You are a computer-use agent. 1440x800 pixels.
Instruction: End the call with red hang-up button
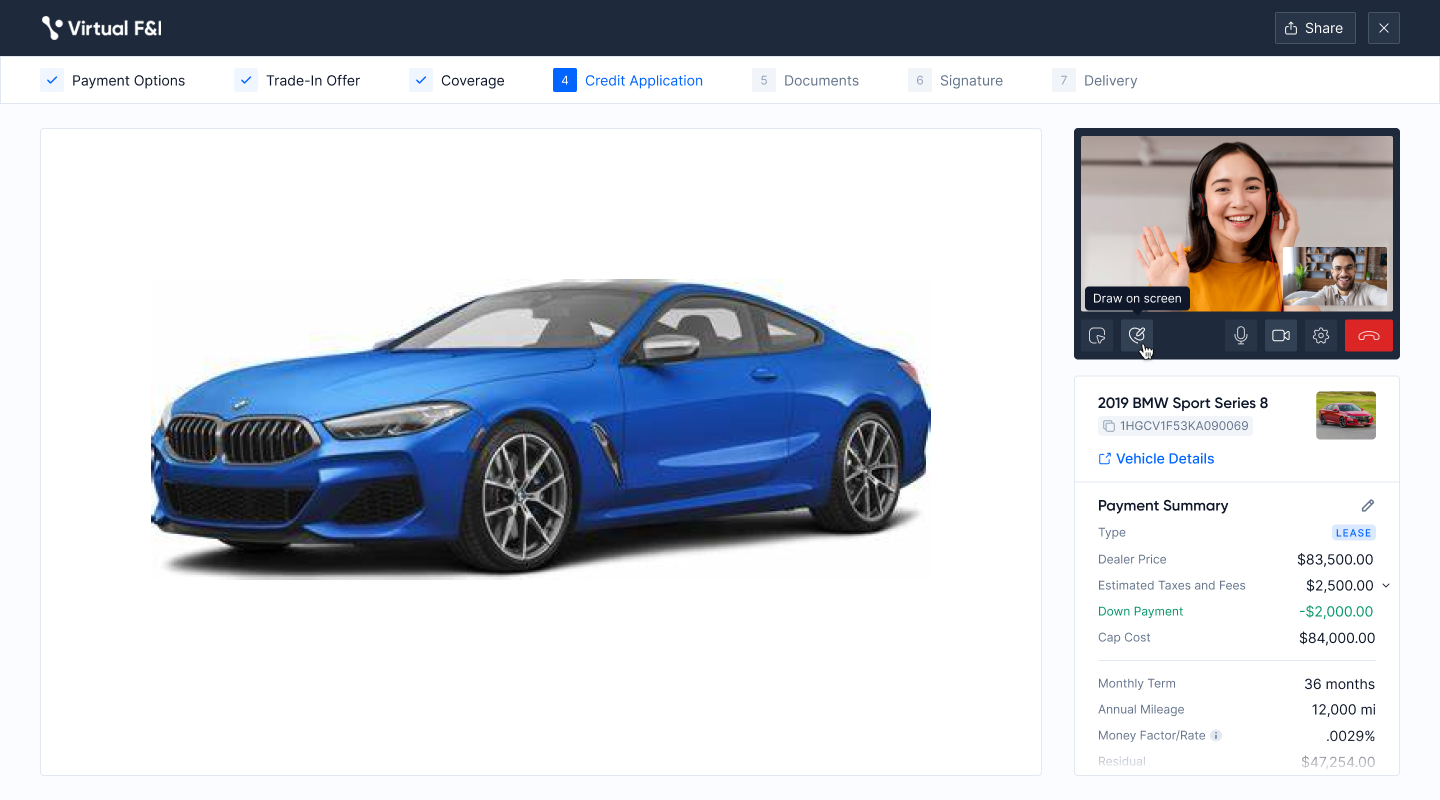1368,336
